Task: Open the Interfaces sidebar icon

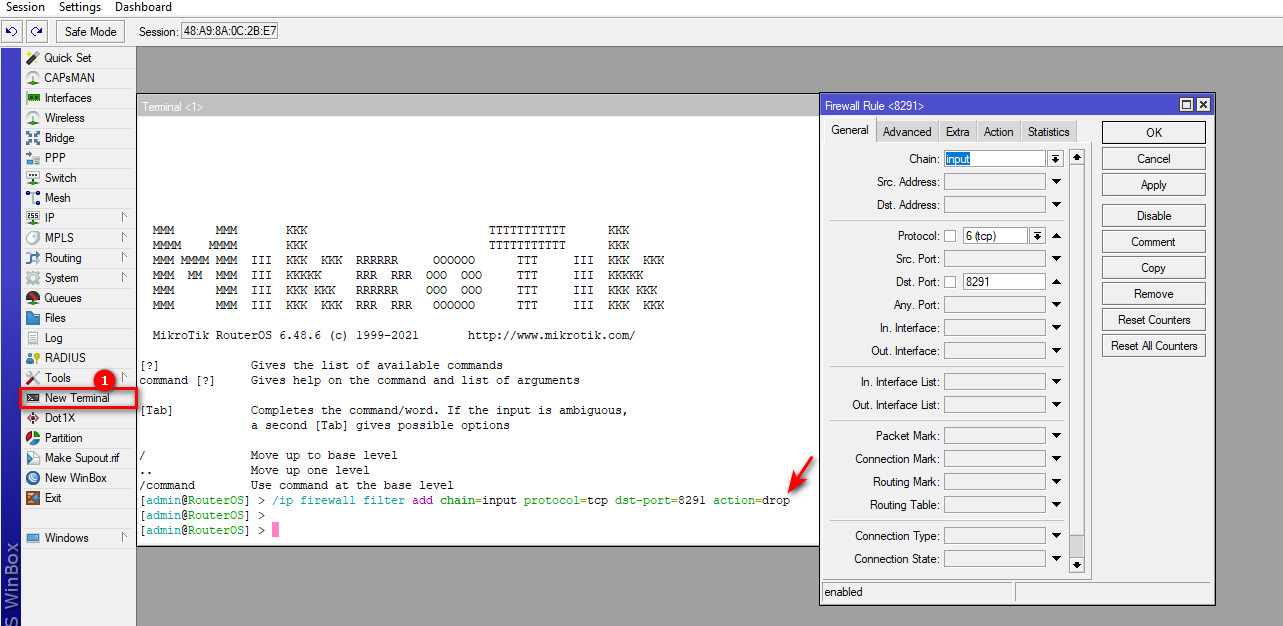Action: 33,98
